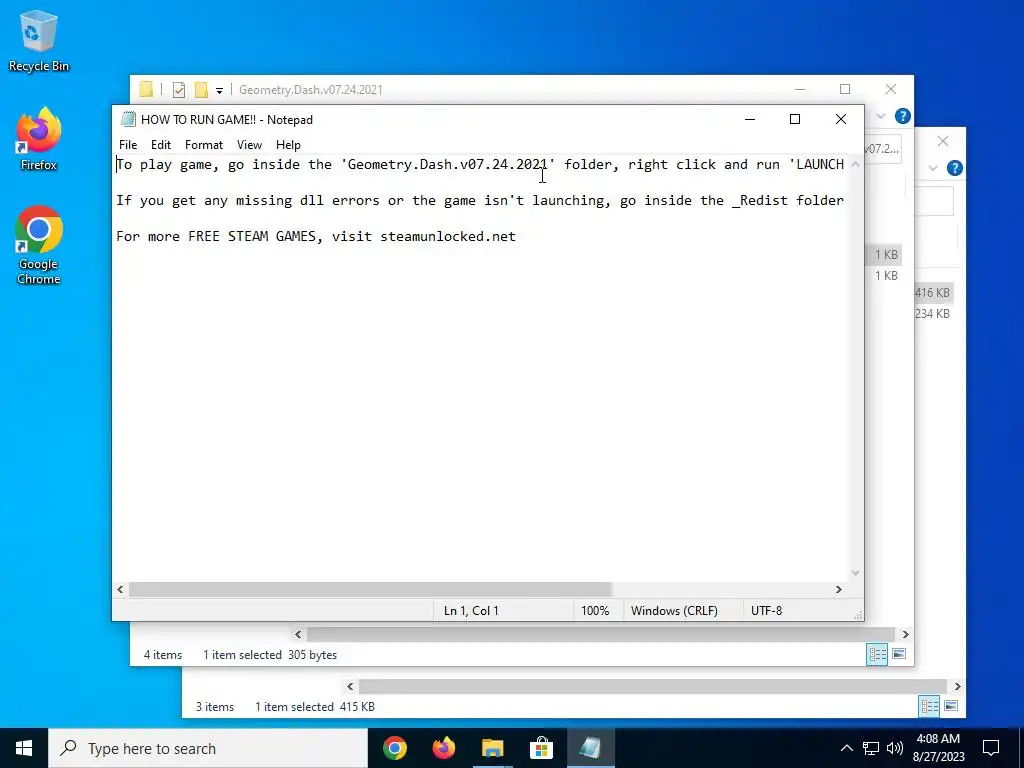Image resolution: width=1024 pixels, height=768 pixels.
Task: Open Customize Quick Access Toolbar dropdown arrow
Action: point(219,91)
